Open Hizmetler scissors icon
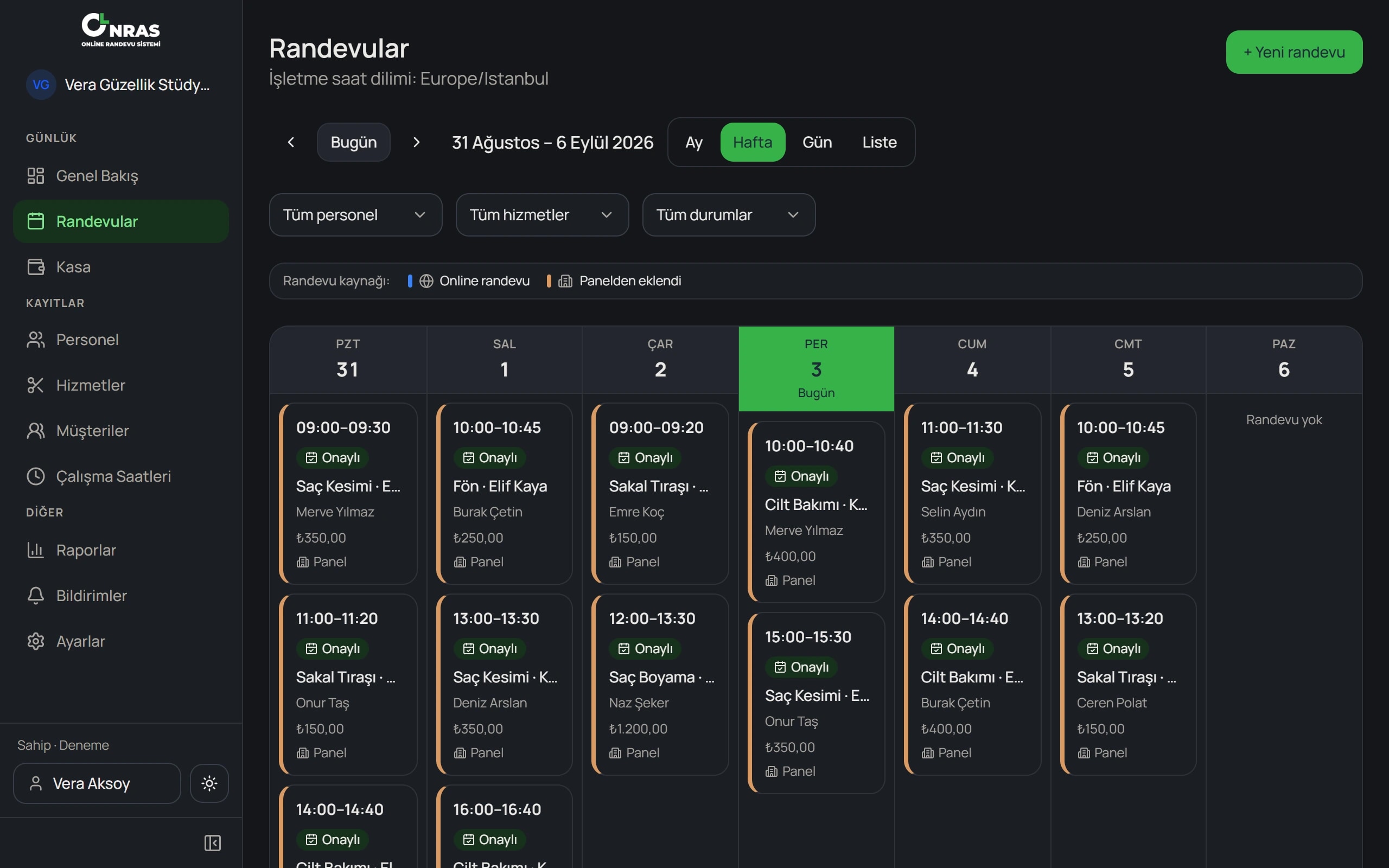Screen dimensions: 1389x868 36,385
